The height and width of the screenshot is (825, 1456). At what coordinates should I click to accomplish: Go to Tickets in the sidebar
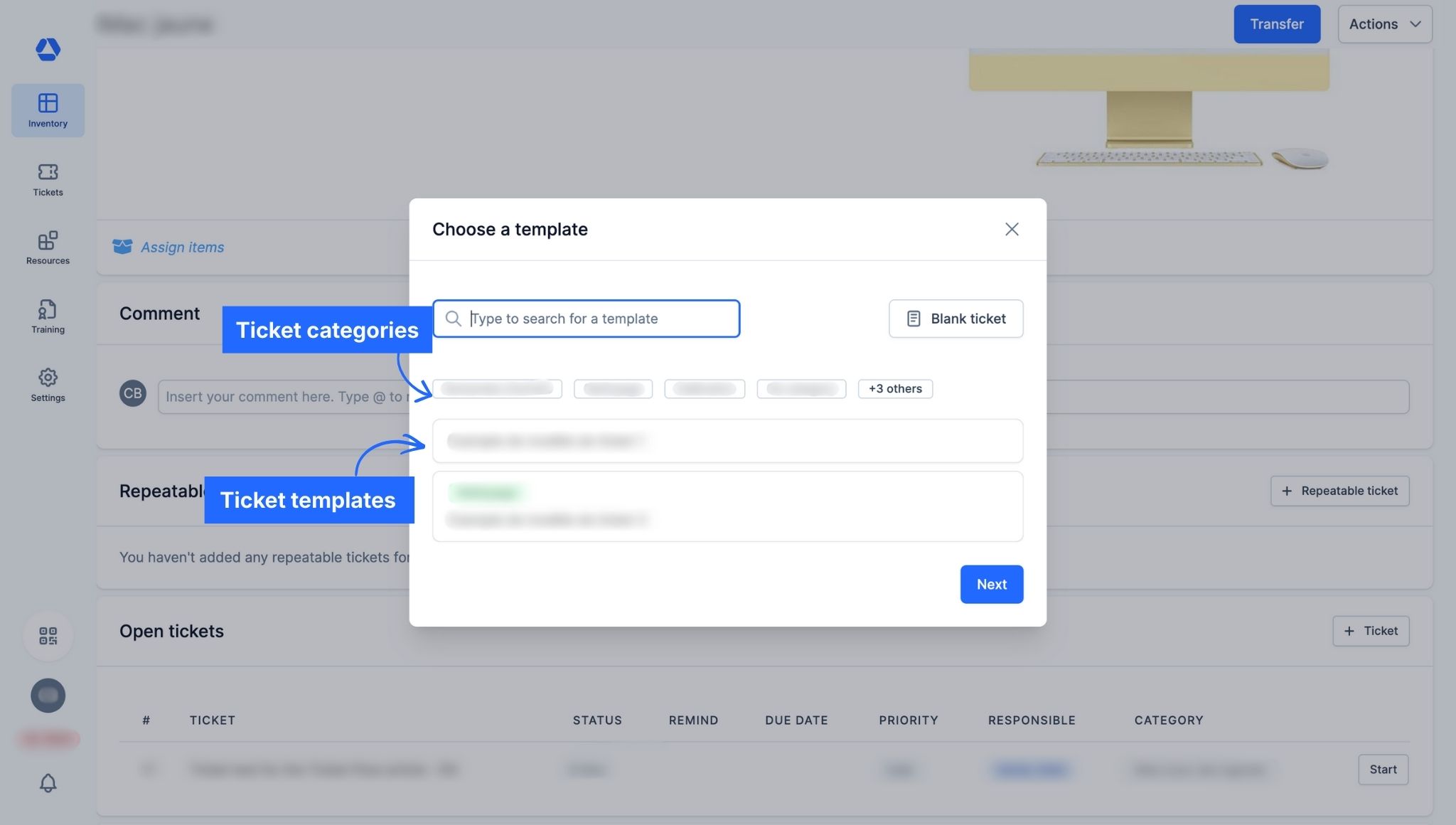pos(48,179)
